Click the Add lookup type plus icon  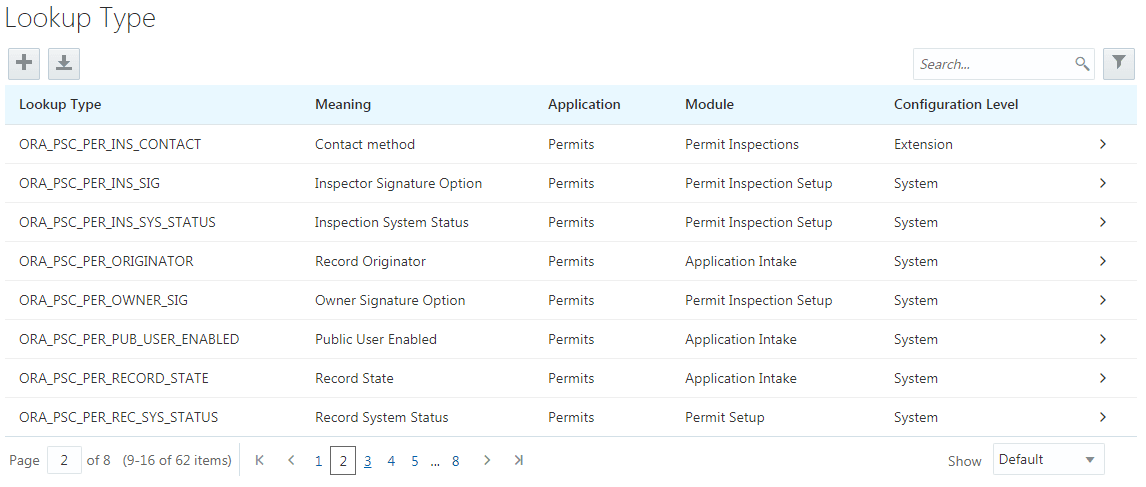pos(24,63)
